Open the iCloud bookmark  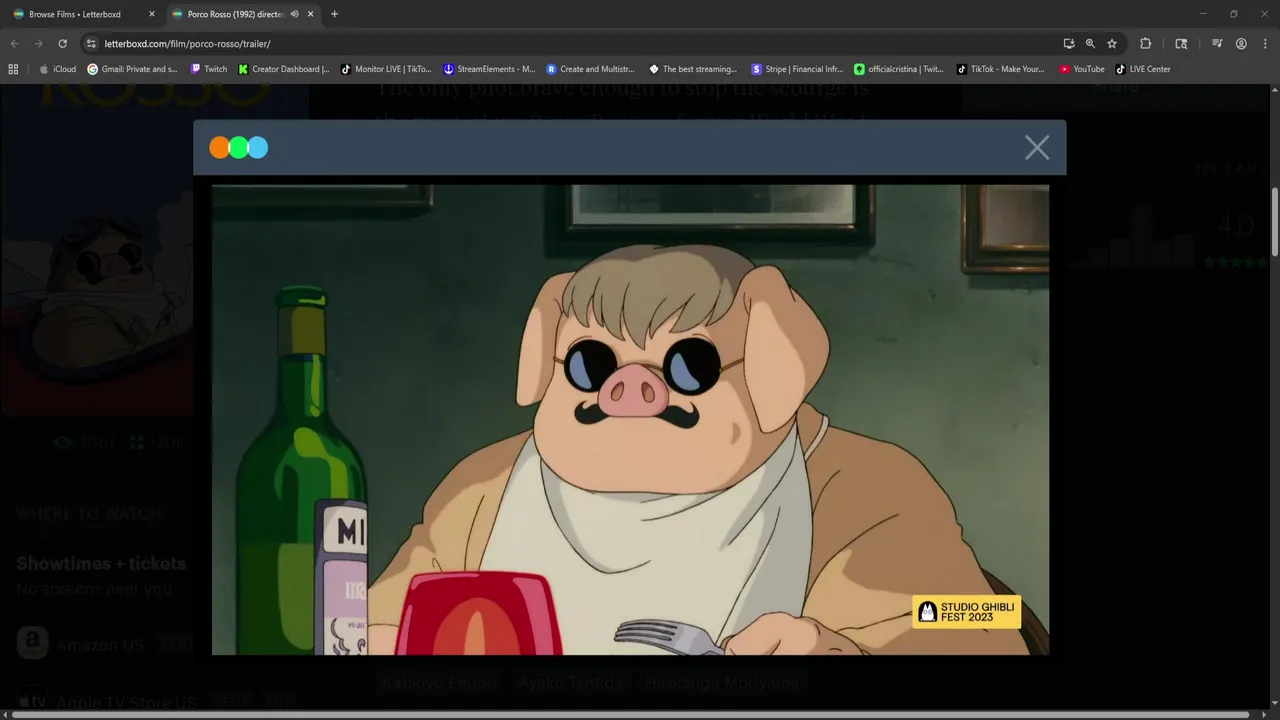(x=57, y=69)
